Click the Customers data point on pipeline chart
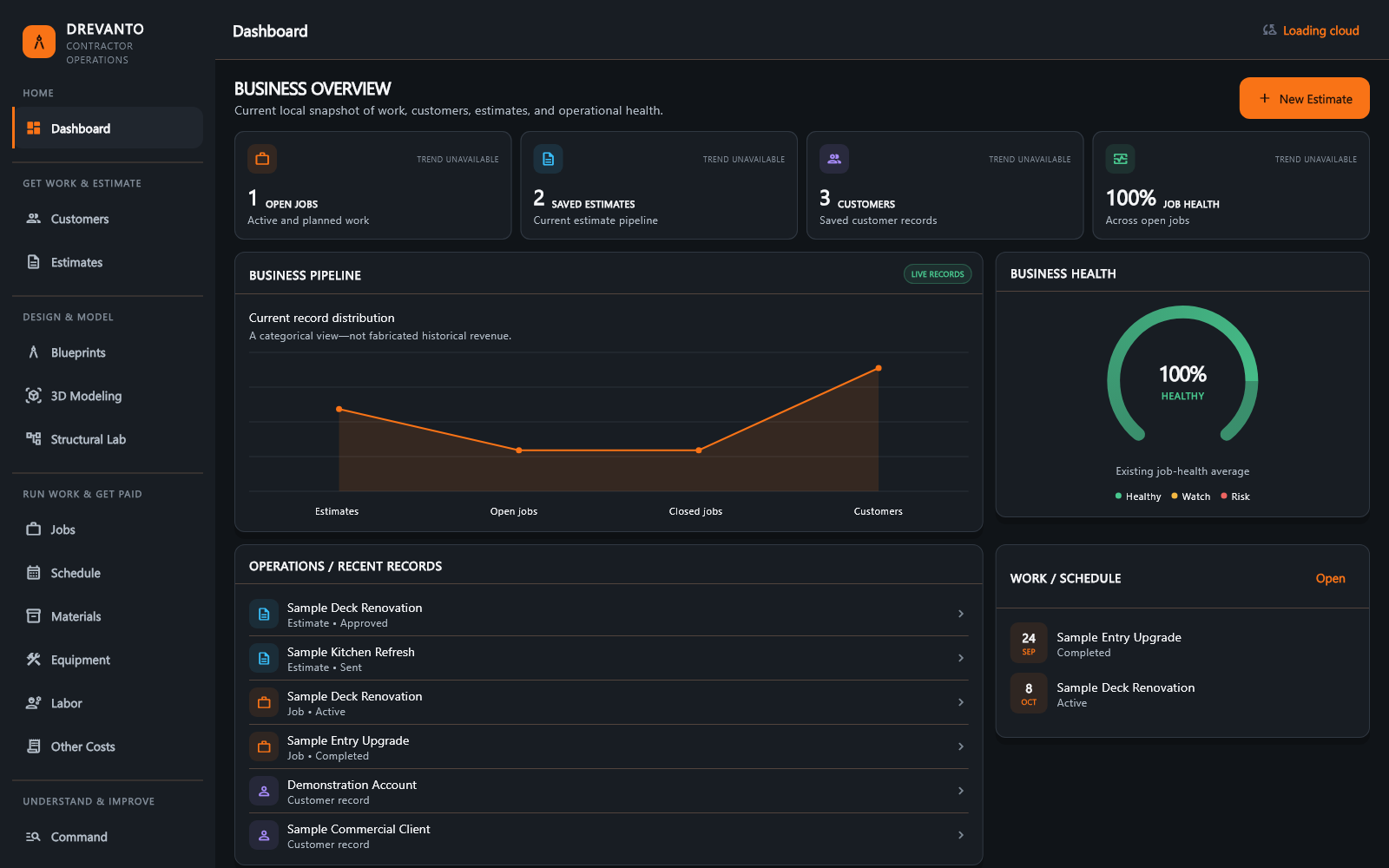Image resolution: width=1389 pixels, height=868 pixels. point(879,368)
